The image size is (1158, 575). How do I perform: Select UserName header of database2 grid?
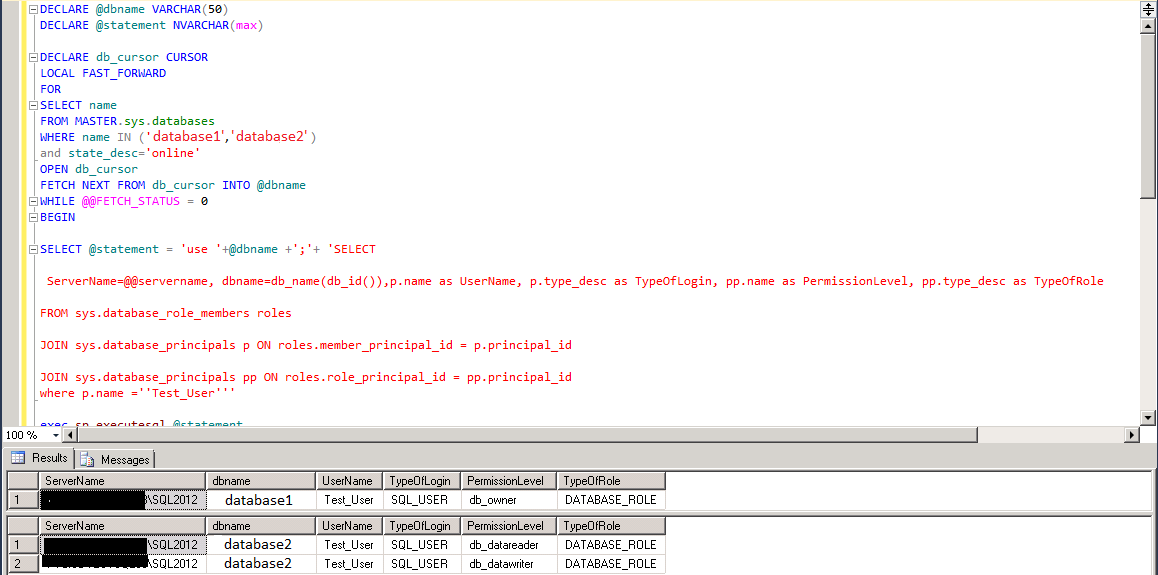point(349,526)
